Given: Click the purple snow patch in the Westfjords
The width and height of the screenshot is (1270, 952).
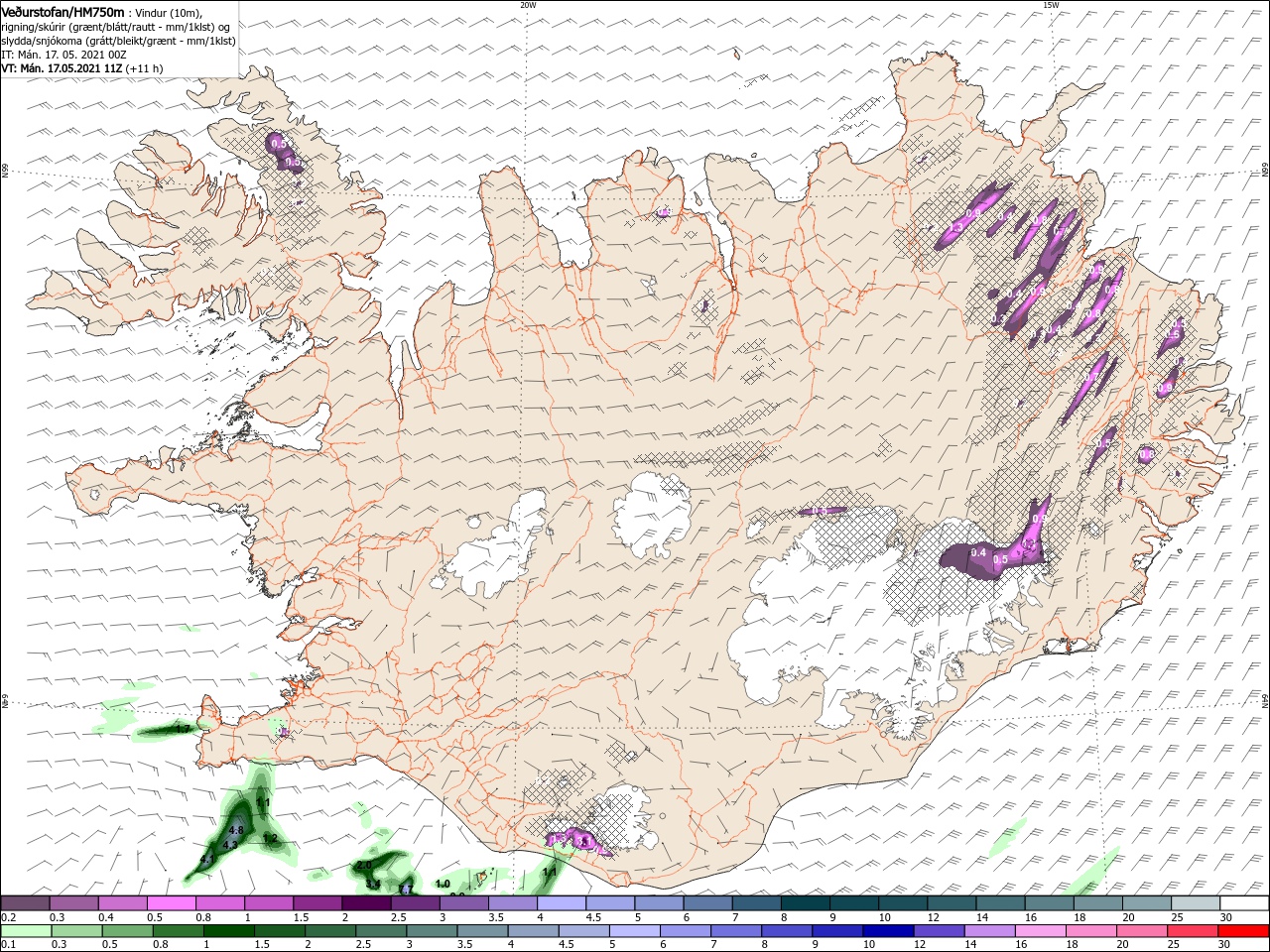Looking at the screenshot, I should [x=284, y=154].
